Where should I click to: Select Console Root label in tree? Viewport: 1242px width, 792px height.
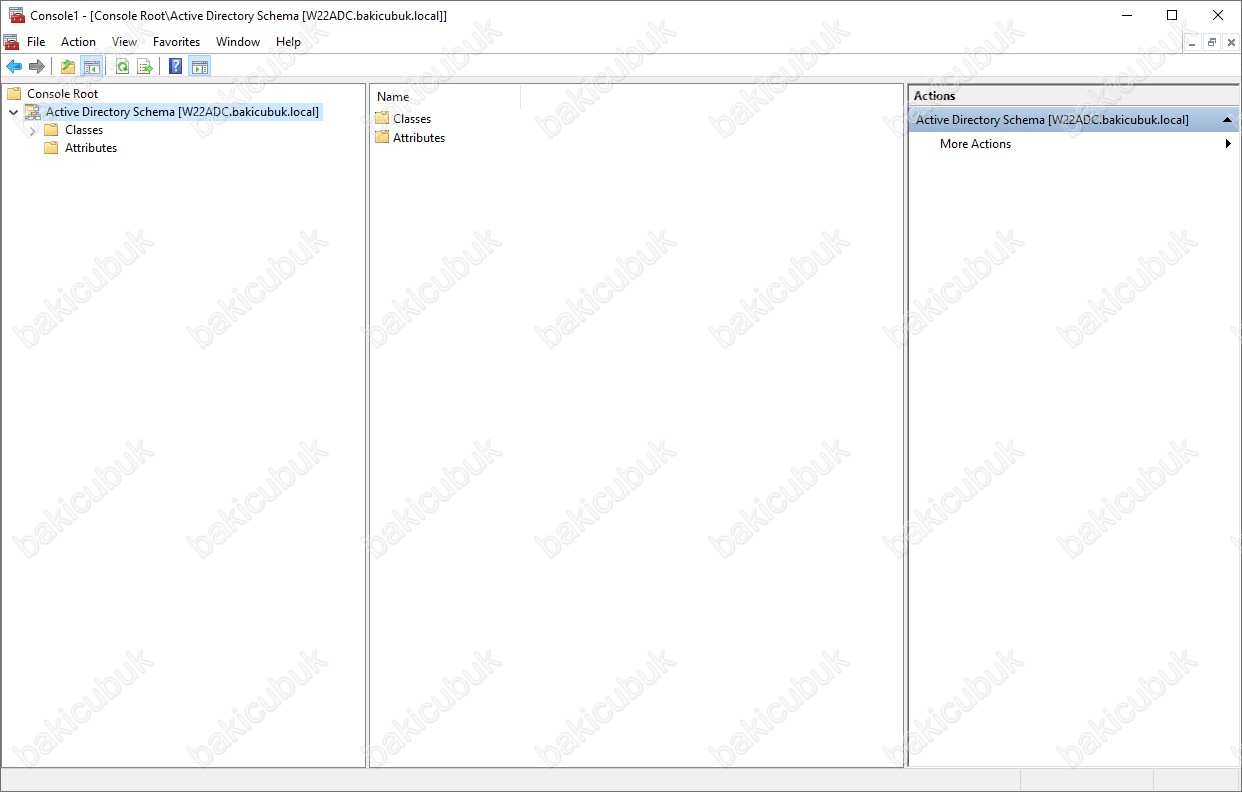point(63,93)
